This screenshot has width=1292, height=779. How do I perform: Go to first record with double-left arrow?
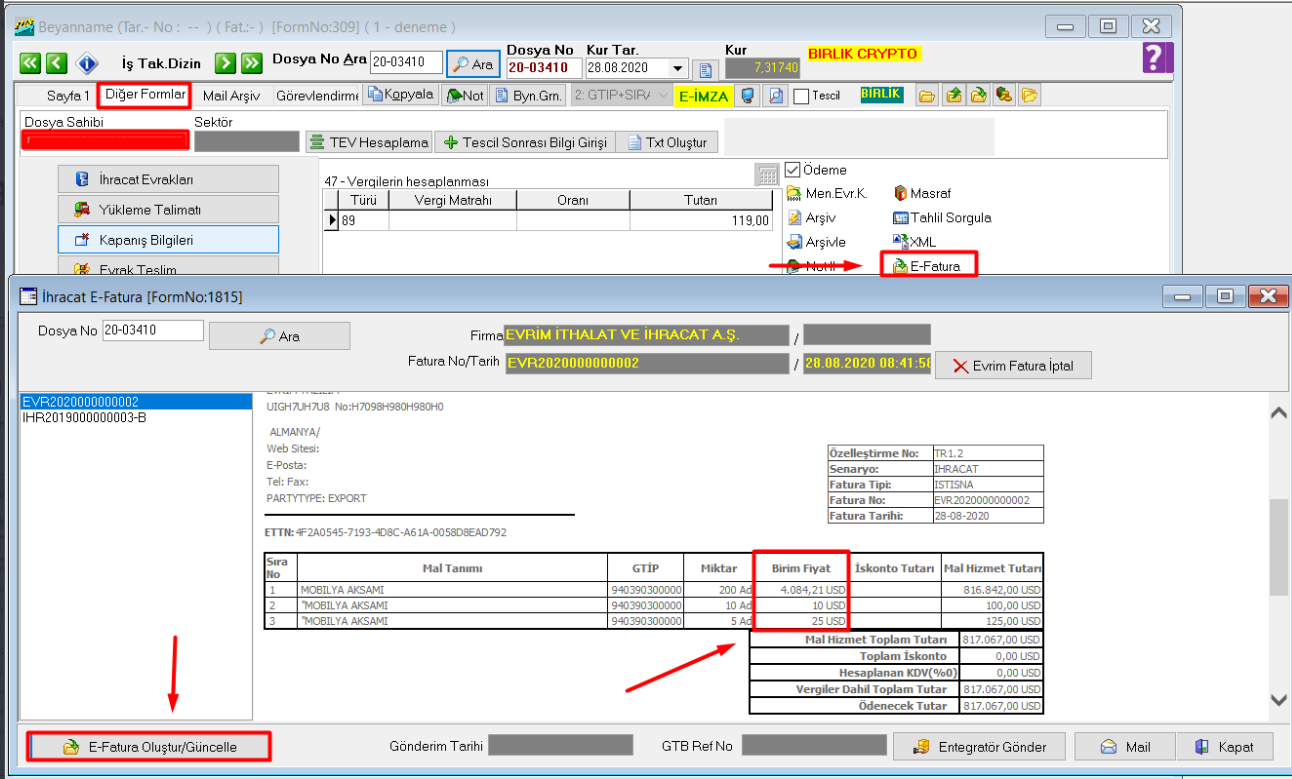(x=30, y=63)
